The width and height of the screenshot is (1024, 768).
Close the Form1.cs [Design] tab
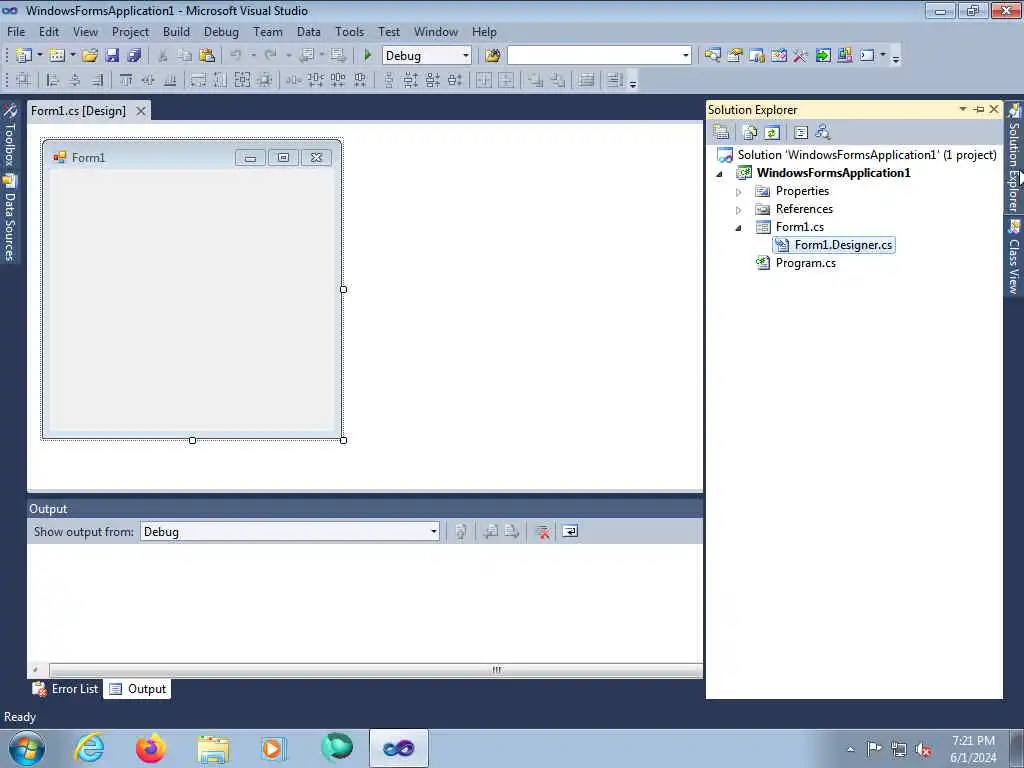click(140, 111)
